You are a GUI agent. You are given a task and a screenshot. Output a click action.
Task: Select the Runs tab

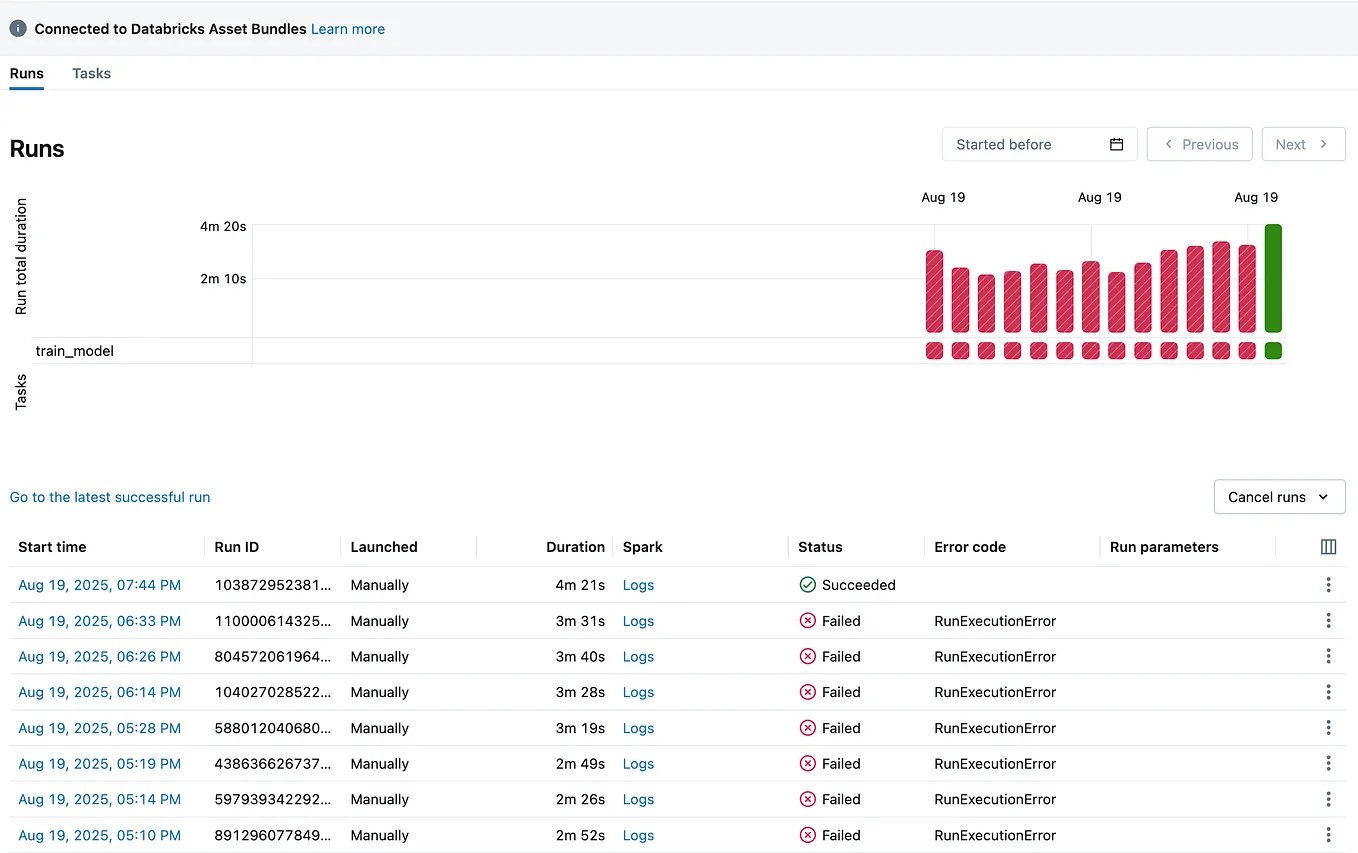(26, 73)
